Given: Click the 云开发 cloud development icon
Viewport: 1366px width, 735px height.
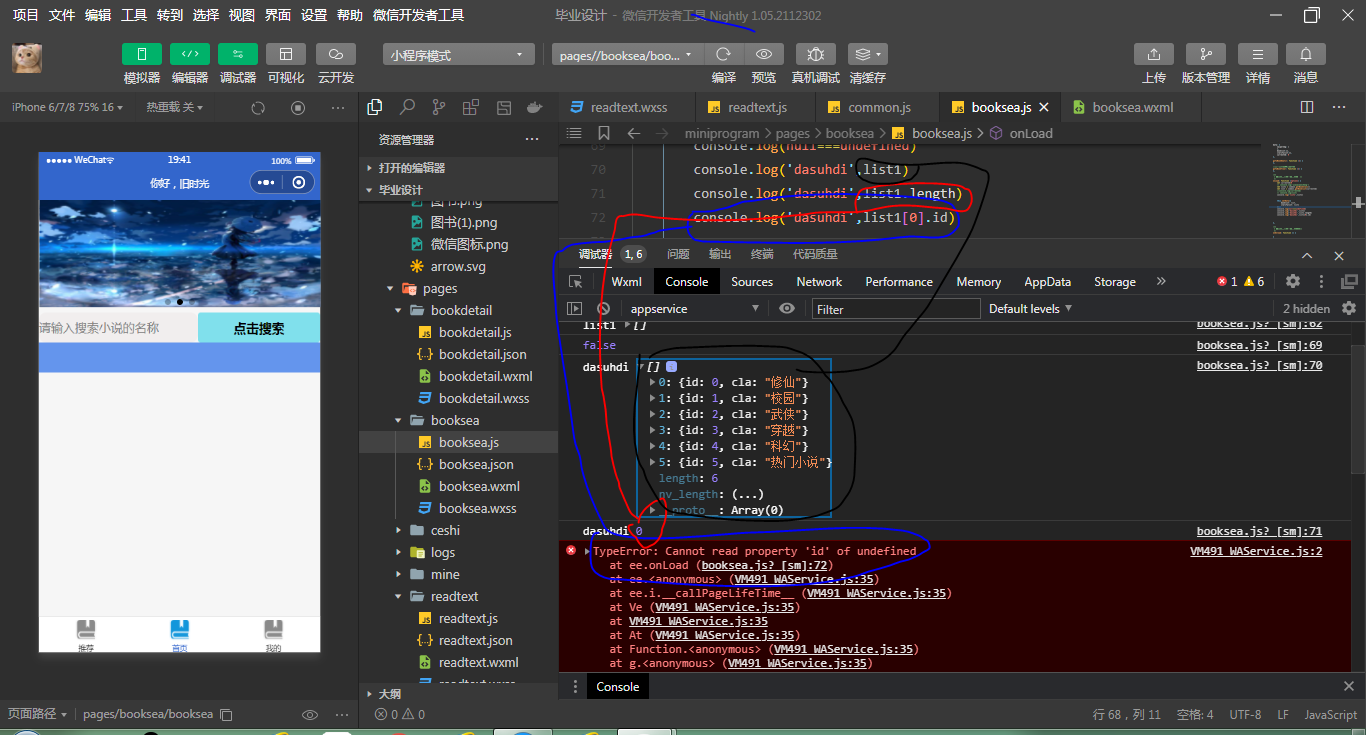Looking at the screenshot, I should 336,54.
